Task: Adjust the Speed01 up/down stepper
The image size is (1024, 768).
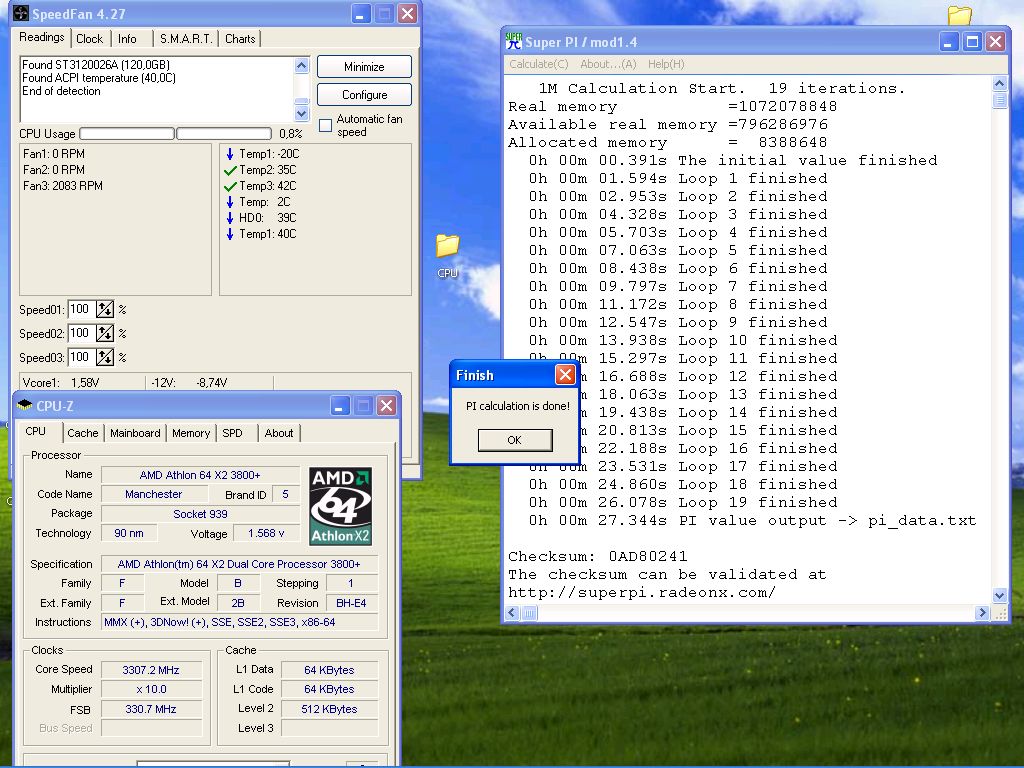Action: click(x=104, y=310)
